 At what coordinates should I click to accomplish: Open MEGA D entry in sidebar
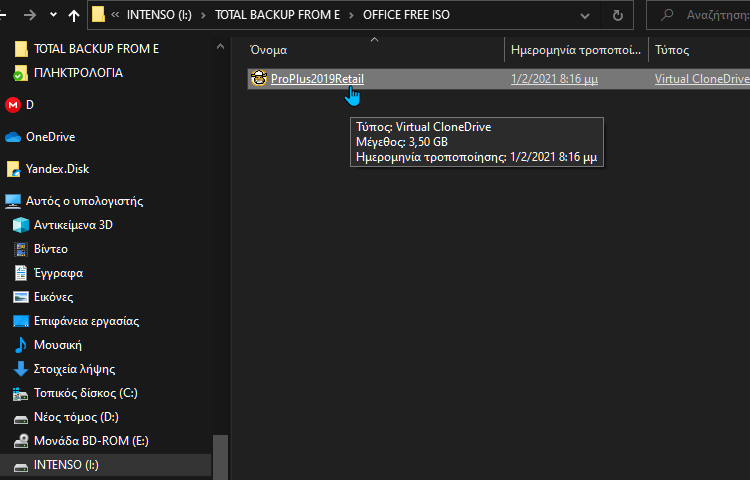(x=30, y=105)
